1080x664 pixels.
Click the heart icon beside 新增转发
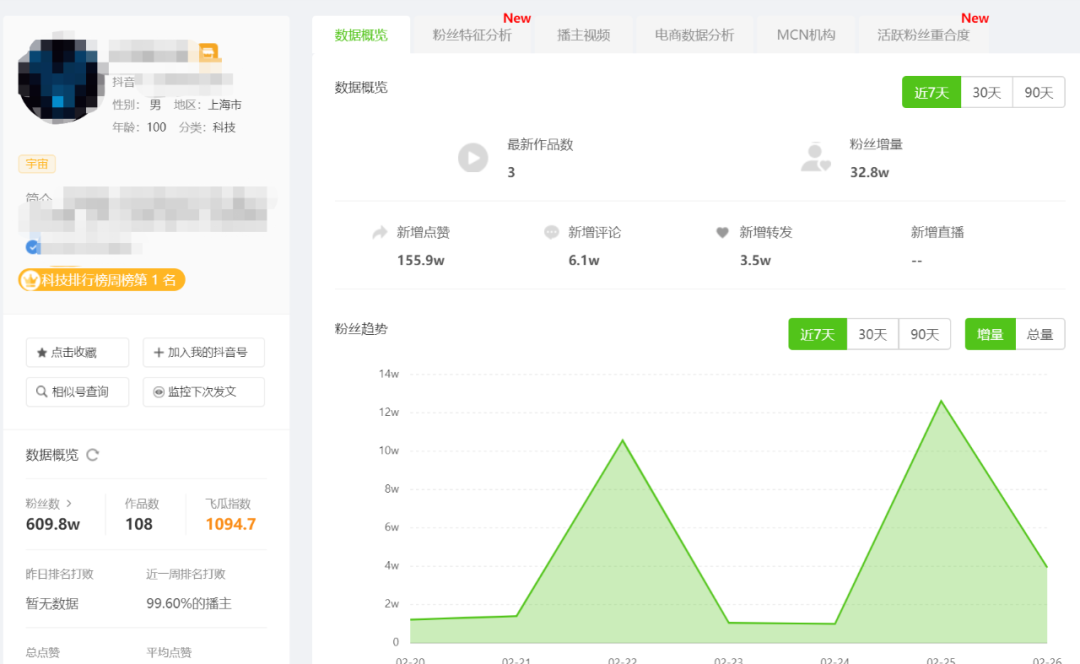[722, 232]
